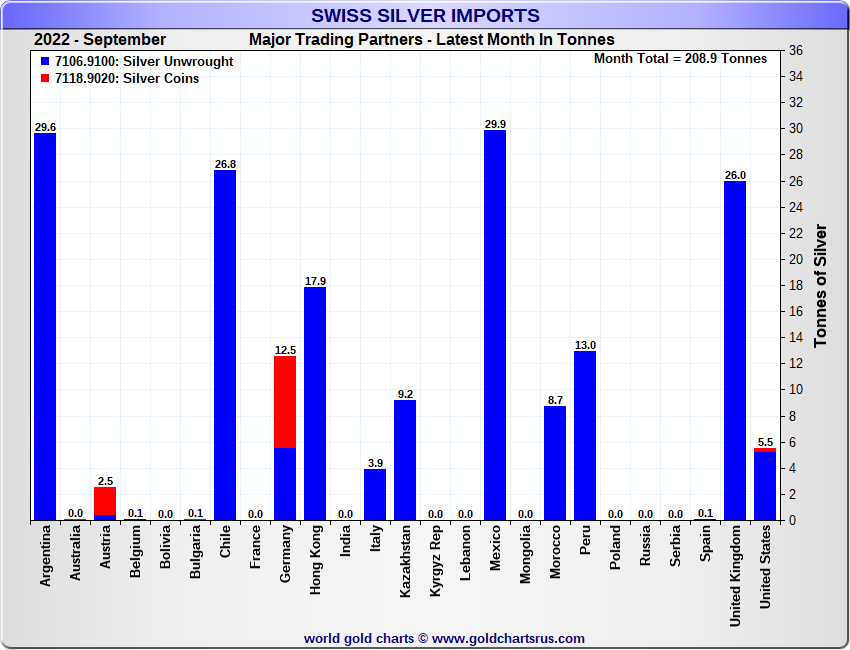Click the 'Germany' axis label

(x=285, y=554)
